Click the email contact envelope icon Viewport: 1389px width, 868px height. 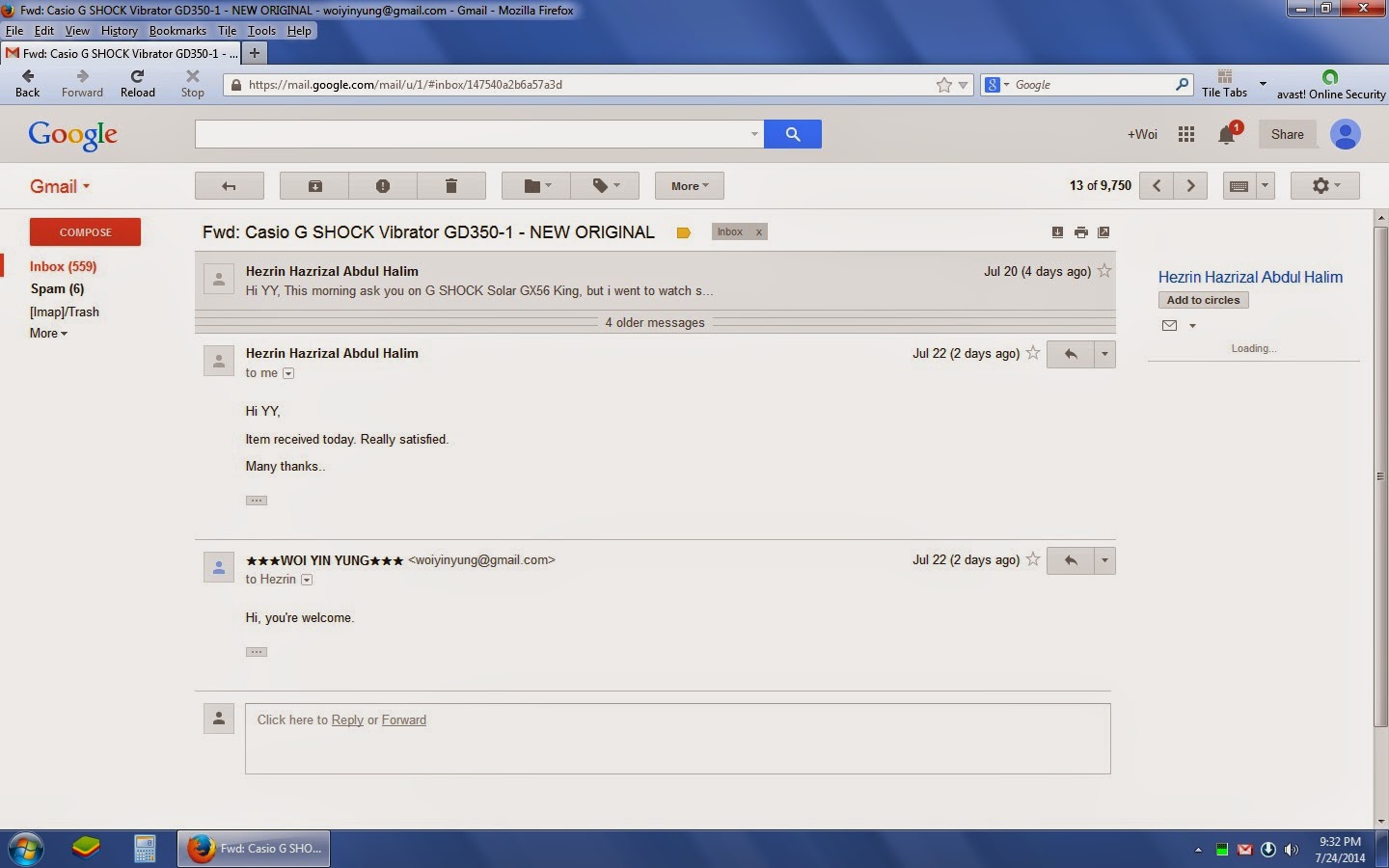click(1169, 326)
